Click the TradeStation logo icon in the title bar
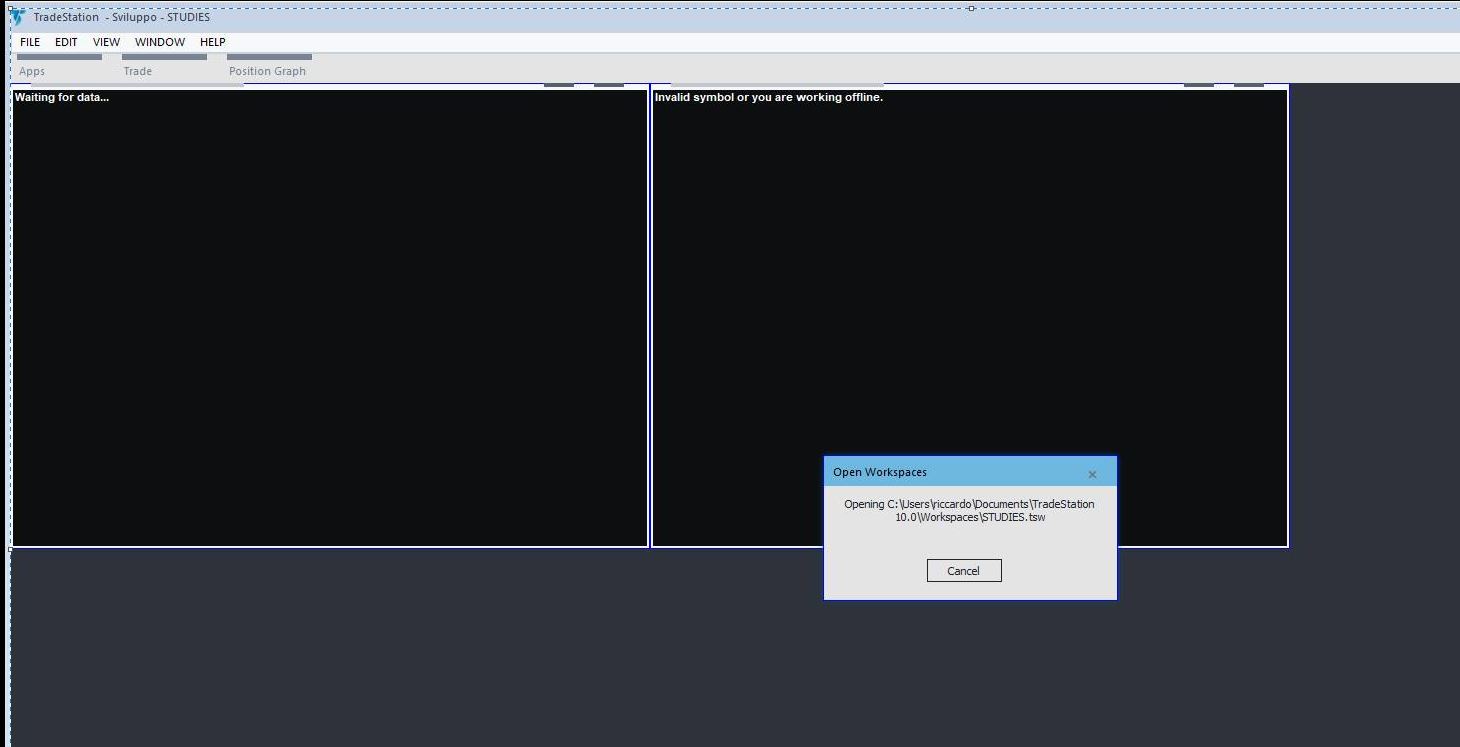 tap(17, 17)
